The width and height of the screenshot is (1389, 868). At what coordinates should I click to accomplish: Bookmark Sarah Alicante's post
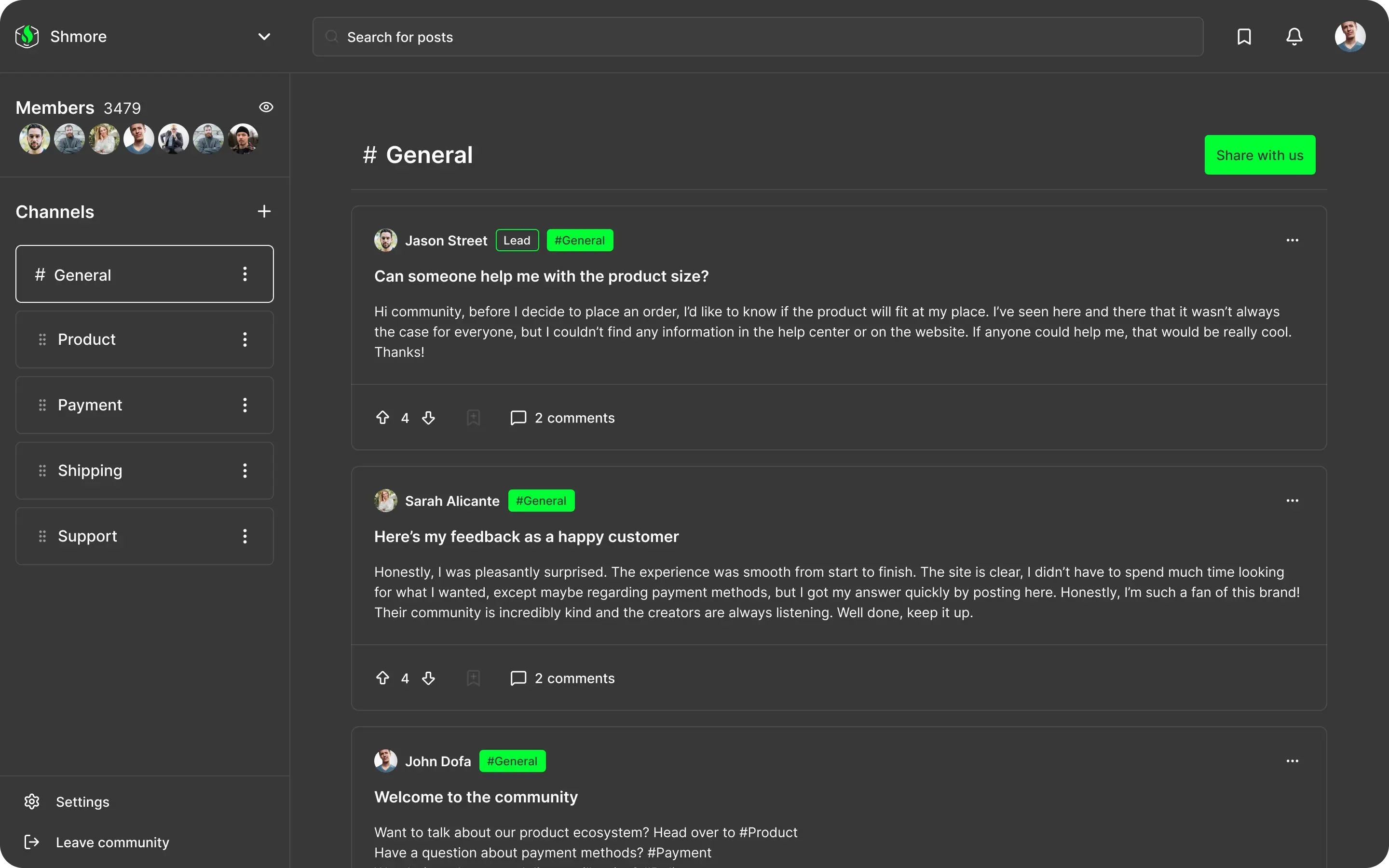[472, 678]
